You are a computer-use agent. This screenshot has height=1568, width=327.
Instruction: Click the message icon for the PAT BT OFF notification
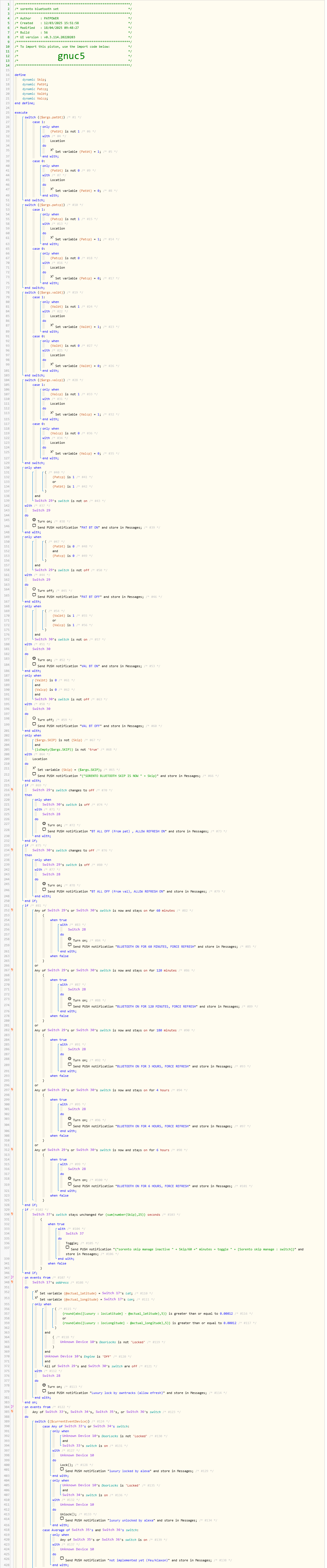(34, 595)
